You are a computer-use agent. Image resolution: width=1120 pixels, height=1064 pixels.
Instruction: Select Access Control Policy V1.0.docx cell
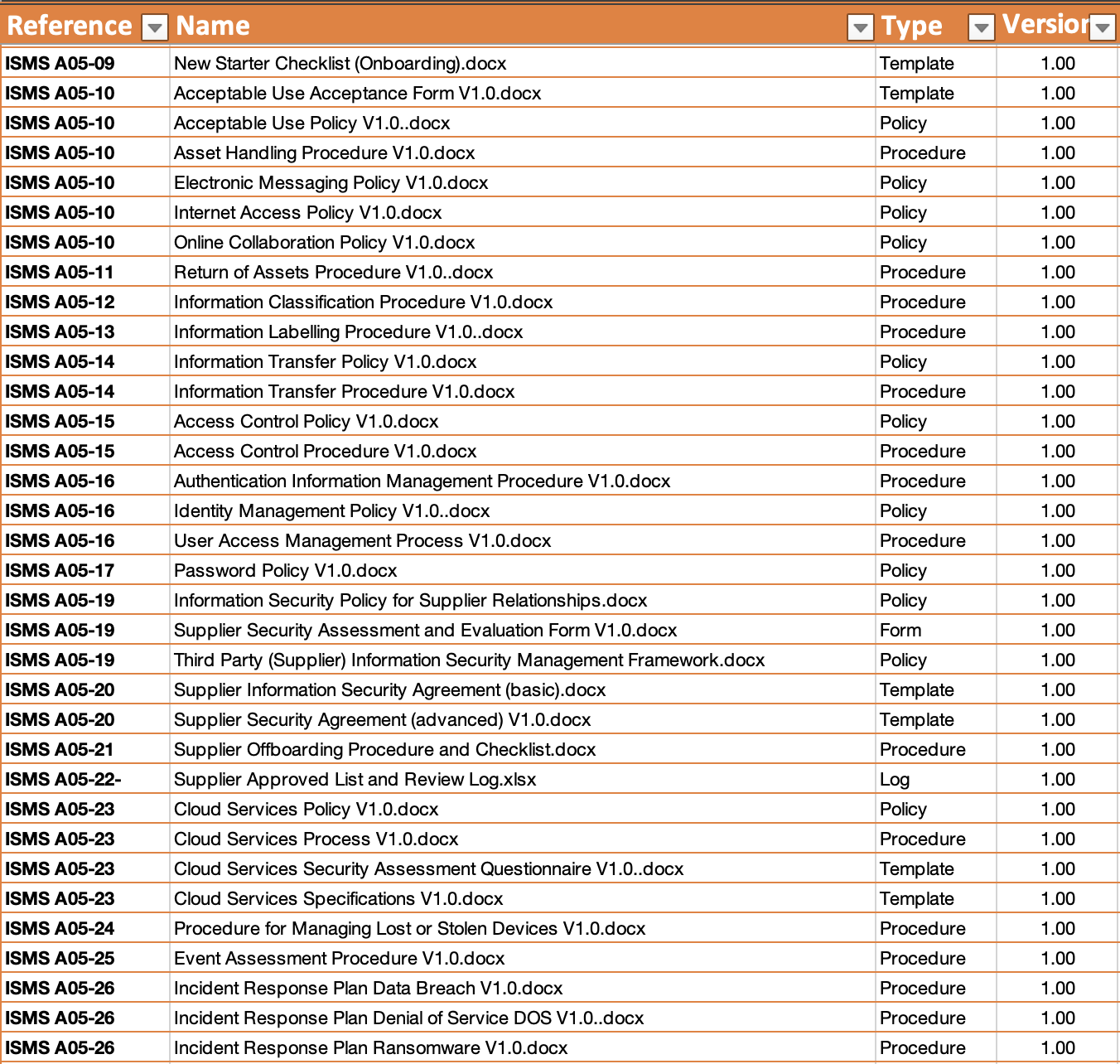click(x=523, y=421)
